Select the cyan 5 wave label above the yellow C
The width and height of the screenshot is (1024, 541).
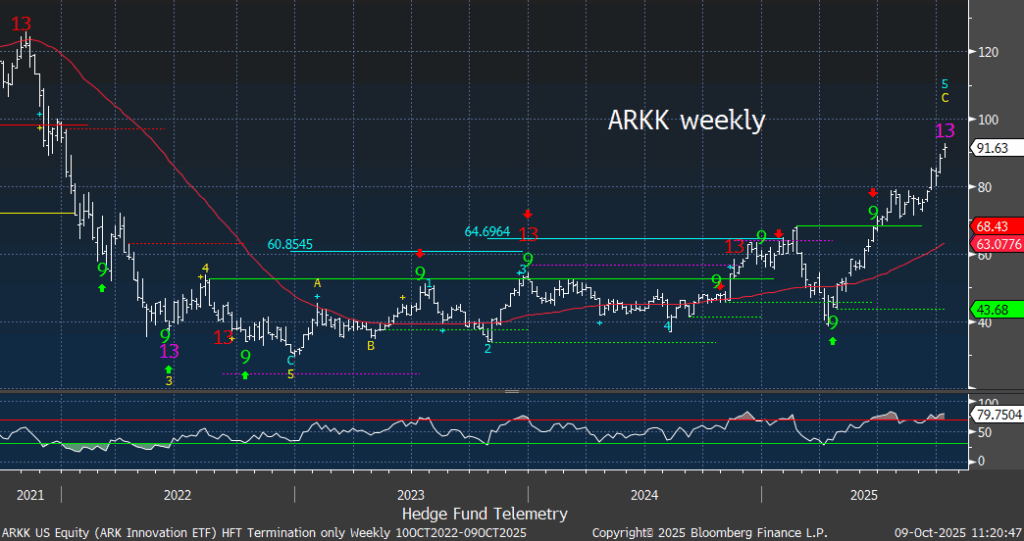(945, 83)
